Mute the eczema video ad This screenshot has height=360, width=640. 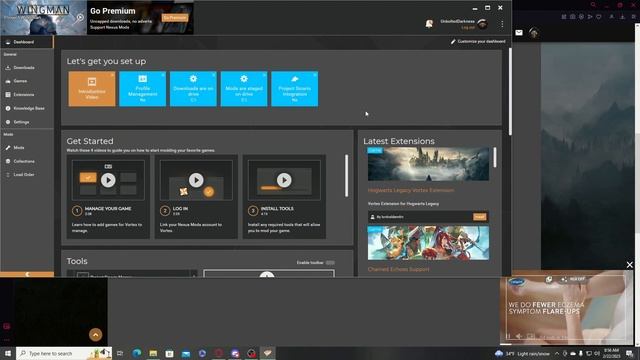click(x=519, y=336)
